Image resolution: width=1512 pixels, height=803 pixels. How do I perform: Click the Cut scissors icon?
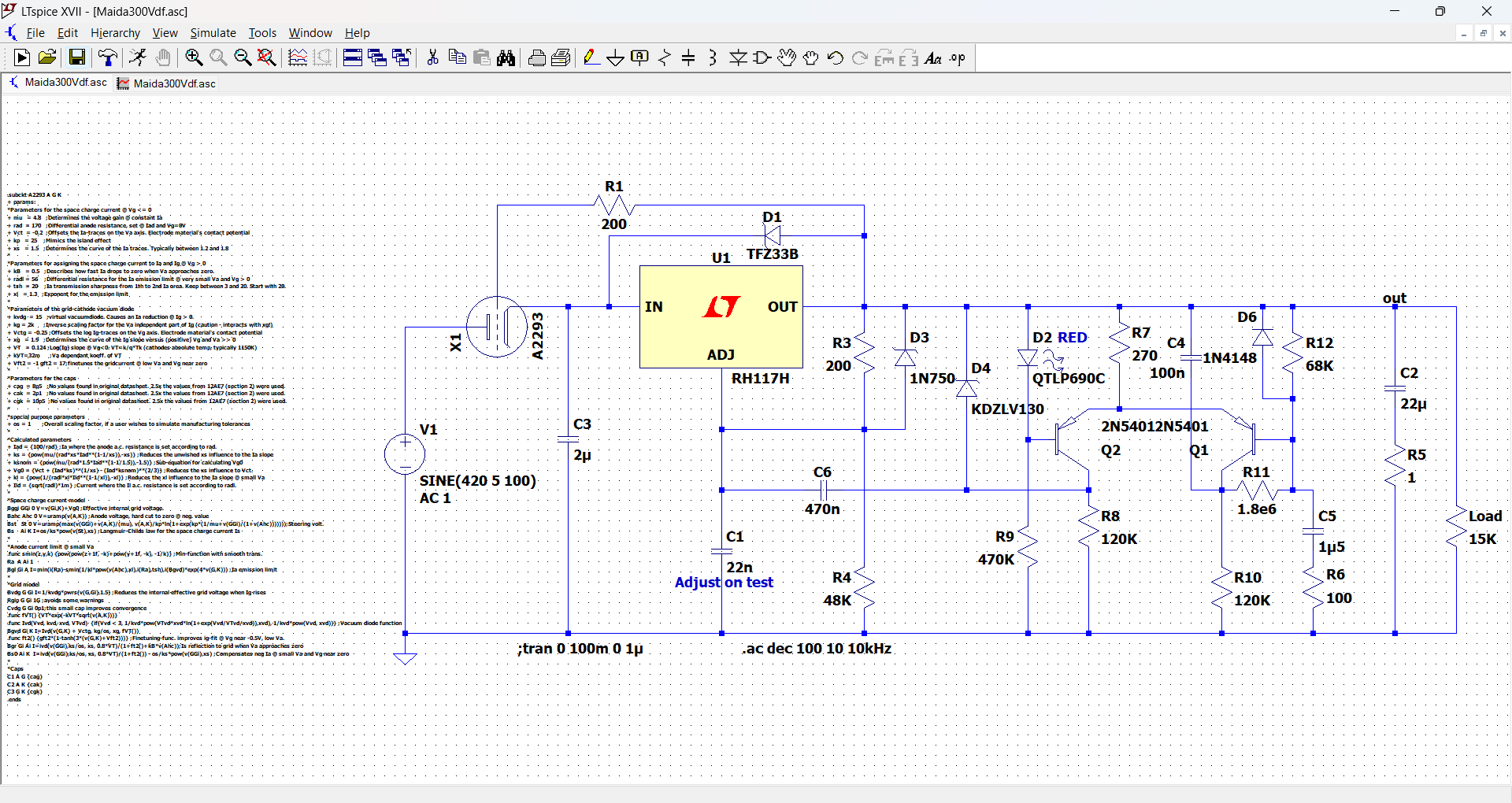pos(432,57)
